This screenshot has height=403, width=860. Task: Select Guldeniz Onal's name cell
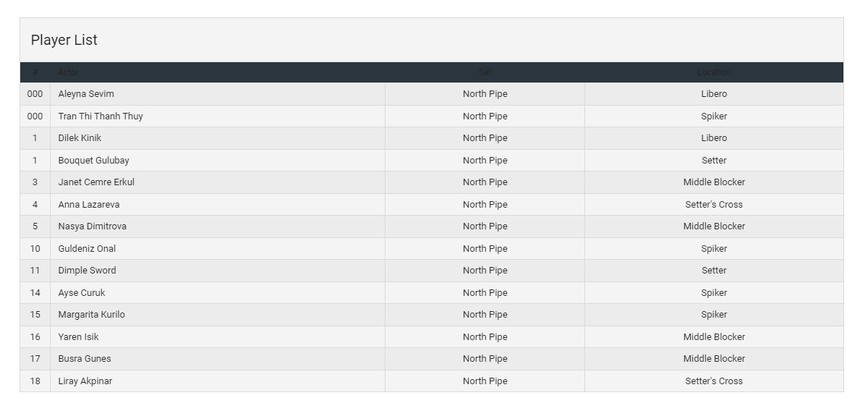click(x=87, y=248)
